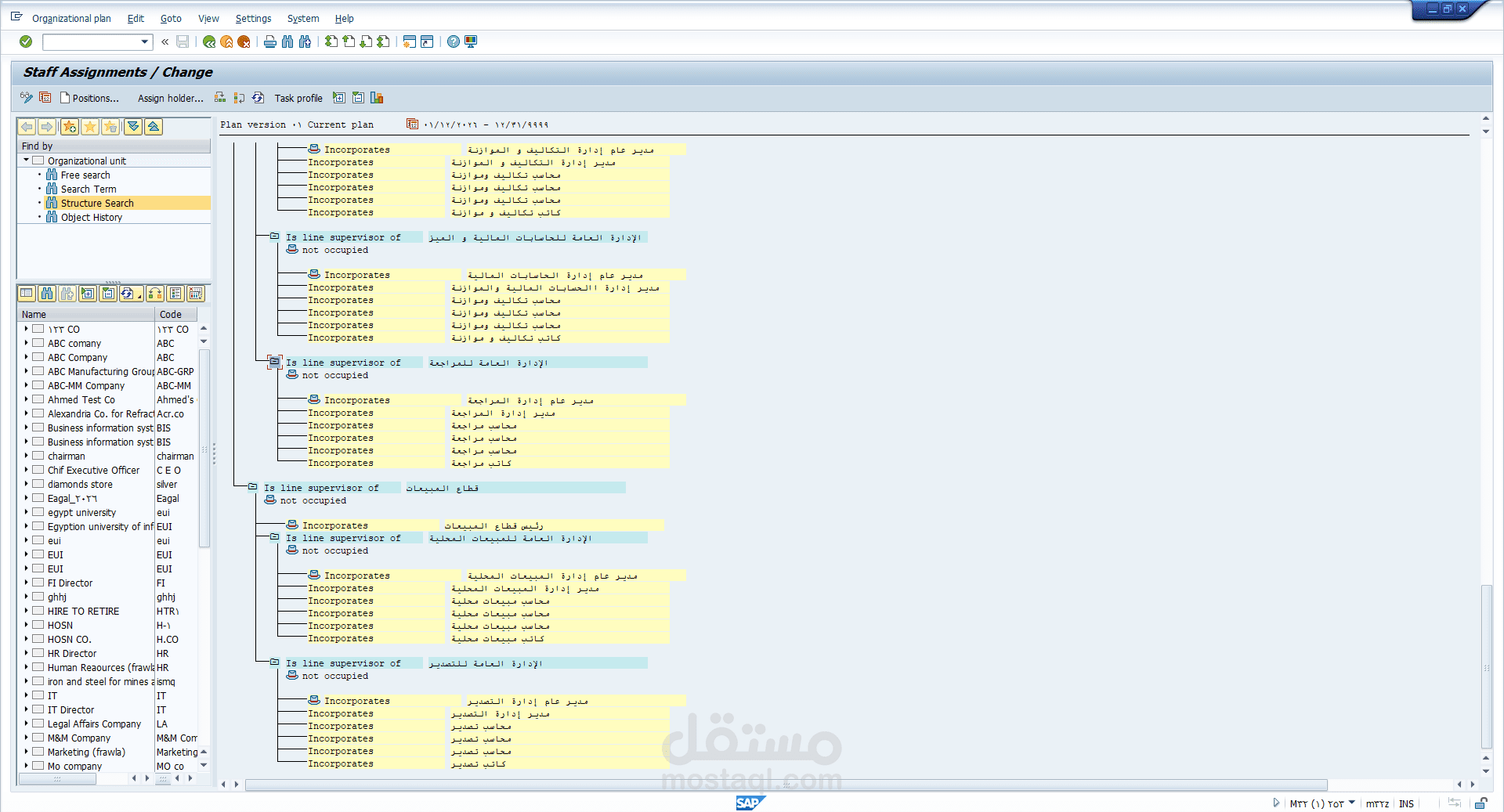Screen dimensions: 1504x812
Task: Click the Collapse all double-up arrow icon
Action: pyautogui.click(x=154, y=127)
